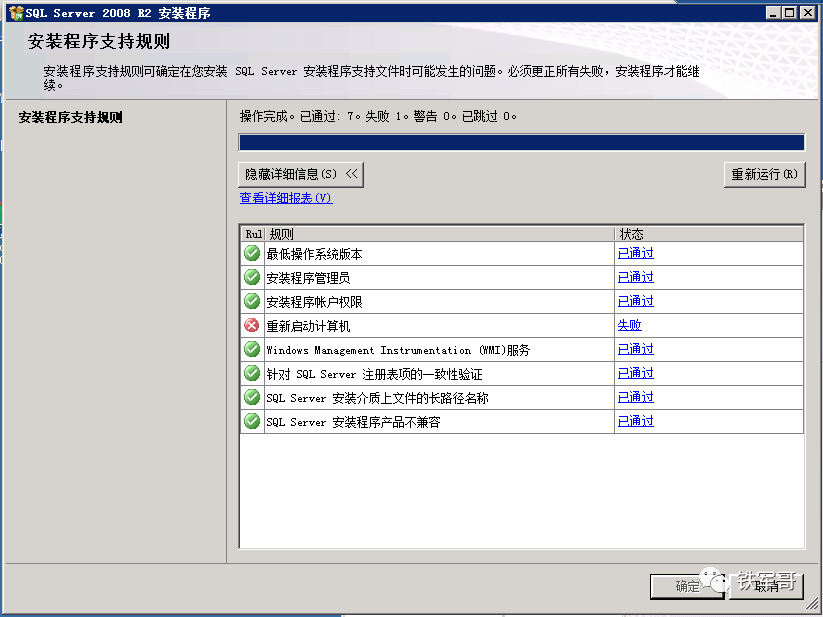Screen dimensions: 823x617
Task: Select 安装程序支持规则 step in left pane
Action: coord(71,117)
